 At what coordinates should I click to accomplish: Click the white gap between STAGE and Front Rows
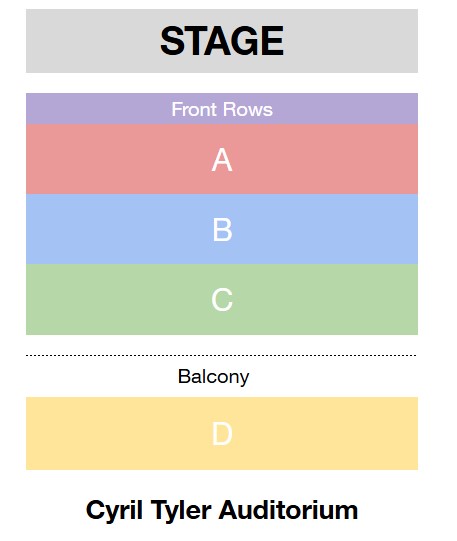(x=222, y=83)
